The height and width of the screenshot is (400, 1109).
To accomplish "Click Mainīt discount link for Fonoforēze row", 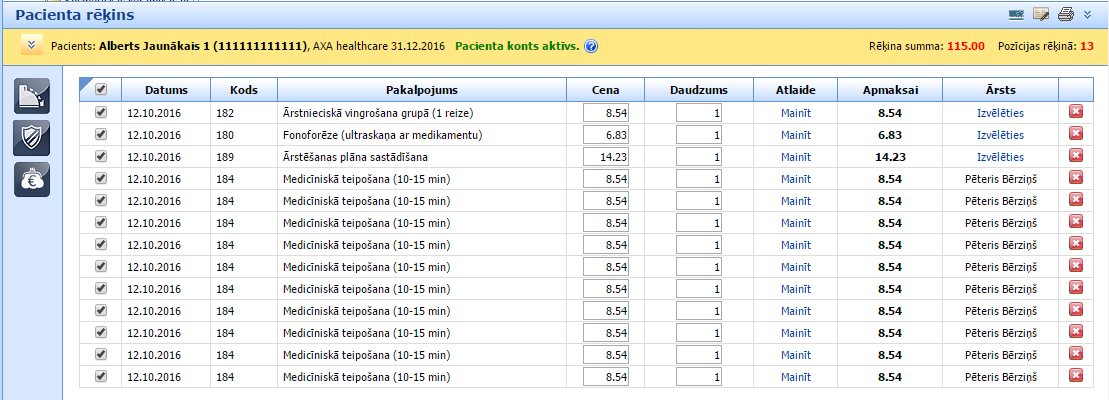I will [795, 135].
